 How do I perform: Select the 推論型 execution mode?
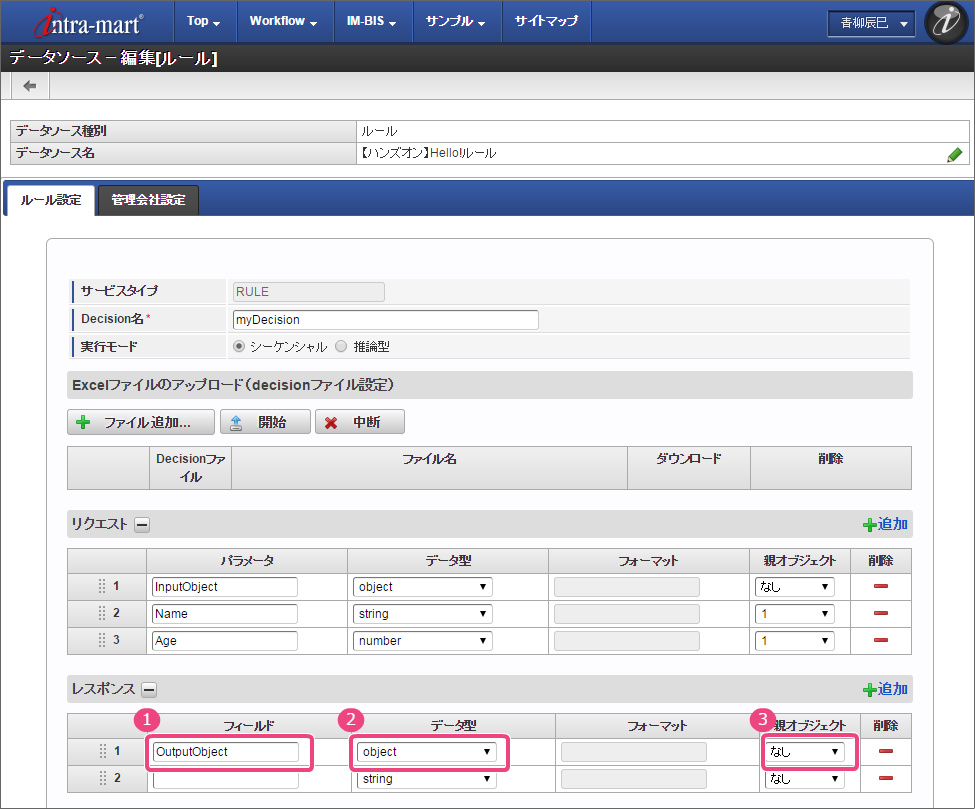coord(341,346)
